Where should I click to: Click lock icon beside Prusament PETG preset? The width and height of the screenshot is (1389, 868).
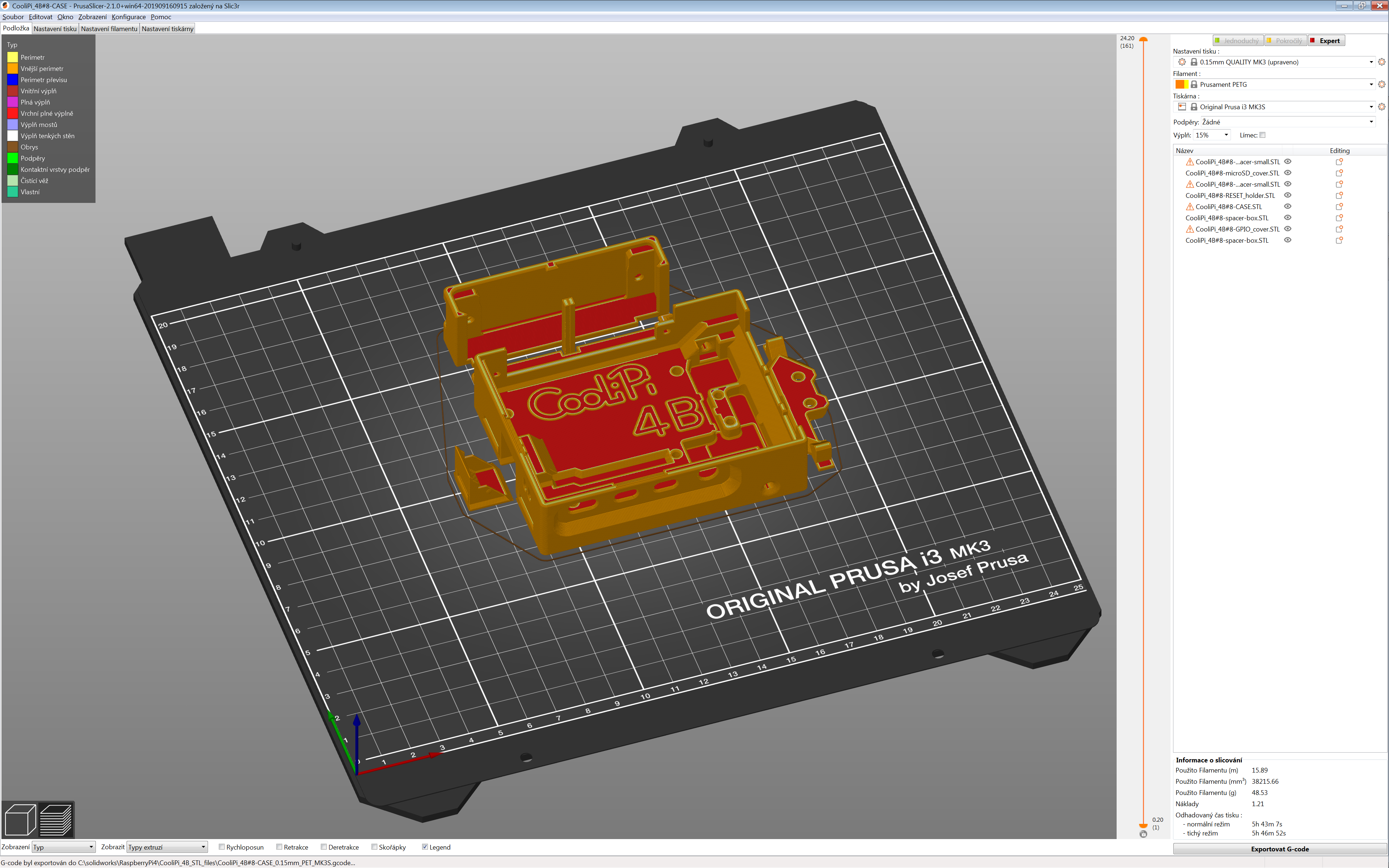click(1194, 84)
